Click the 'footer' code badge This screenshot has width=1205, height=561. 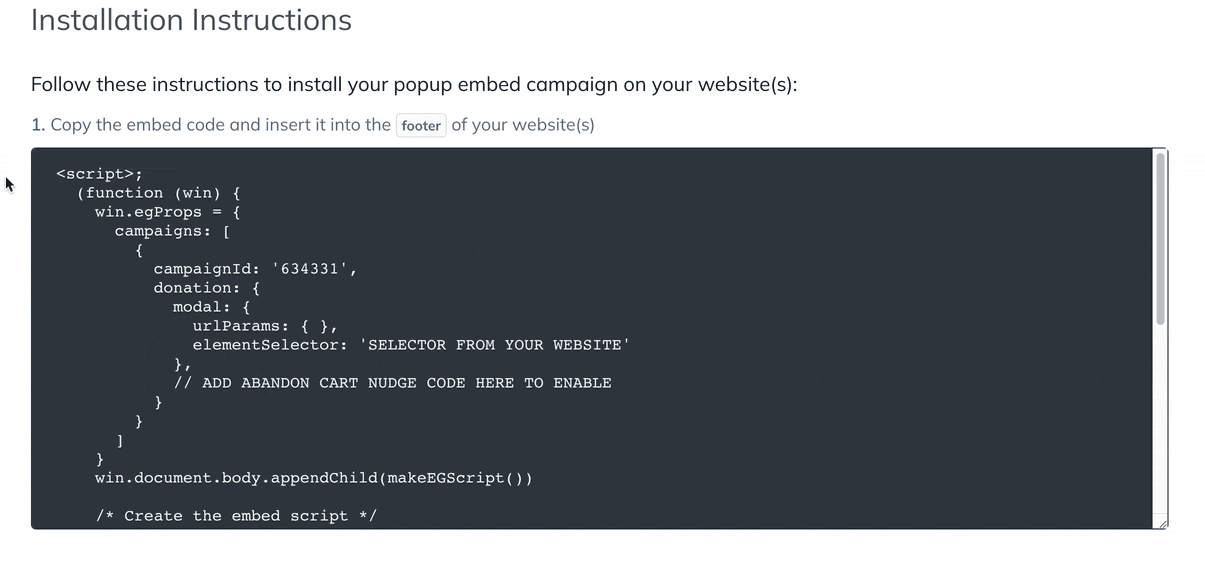click(421, 126)
